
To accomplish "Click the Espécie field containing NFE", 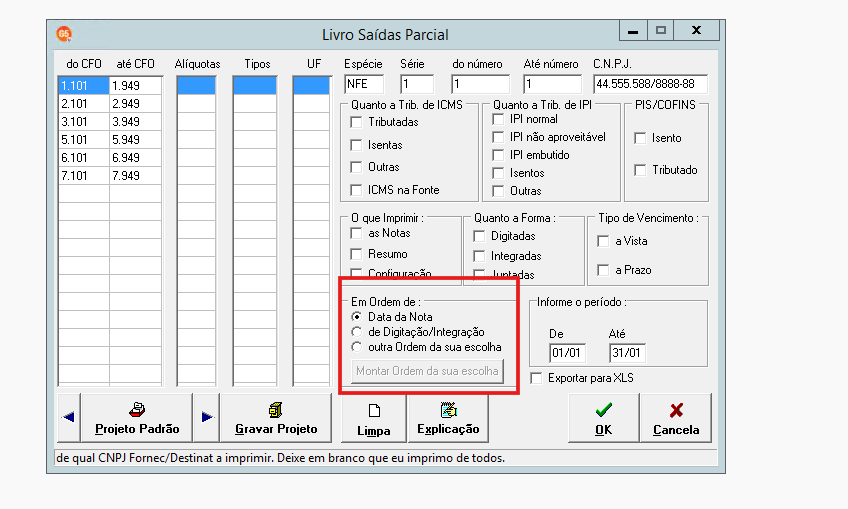I will pos(364,84).
